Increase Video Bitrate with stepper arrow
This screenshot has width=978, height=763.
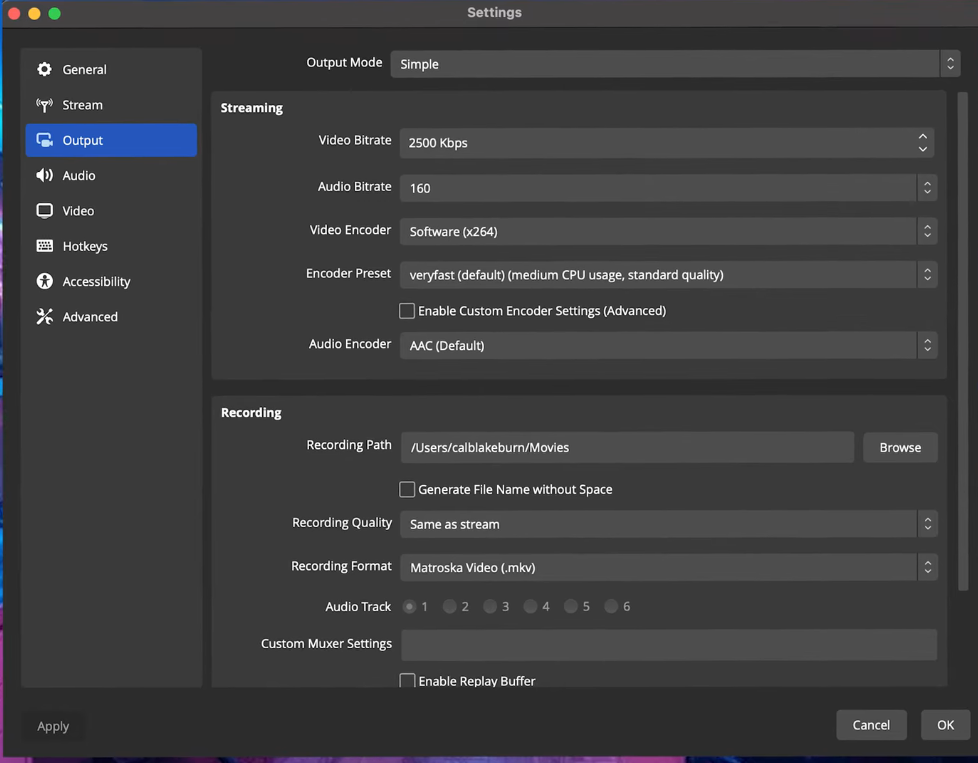[x=922, y=136]
